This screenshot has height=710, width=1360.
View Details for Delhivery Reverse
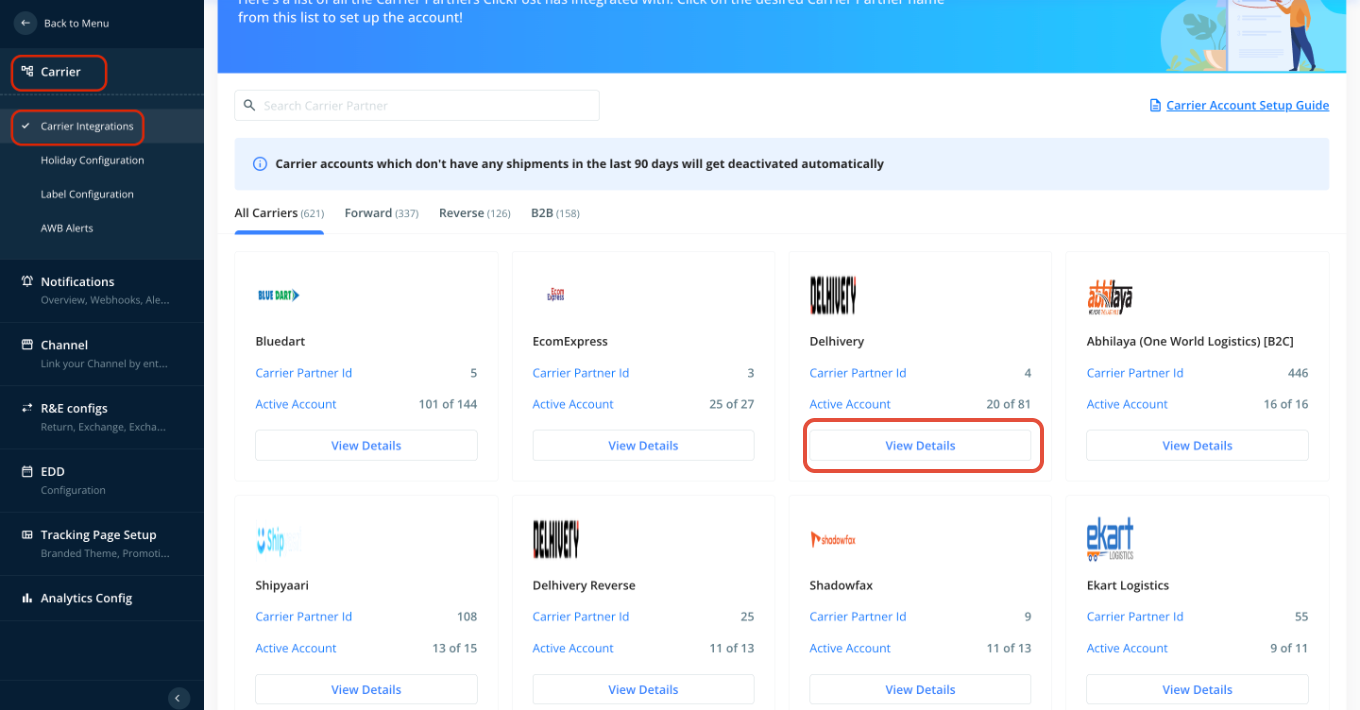[643, 689]
